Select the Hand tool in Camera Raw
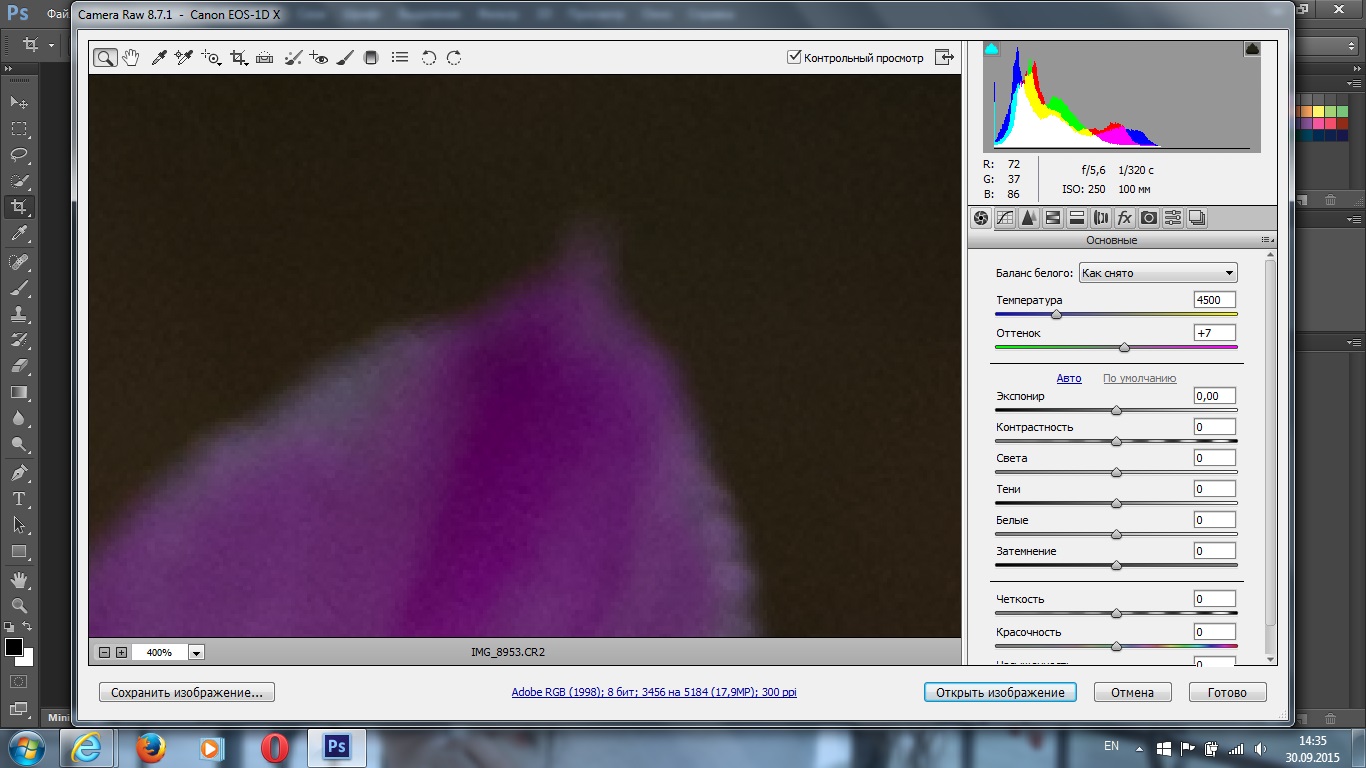The image size is (1366, 768). (x=130, y=58)
